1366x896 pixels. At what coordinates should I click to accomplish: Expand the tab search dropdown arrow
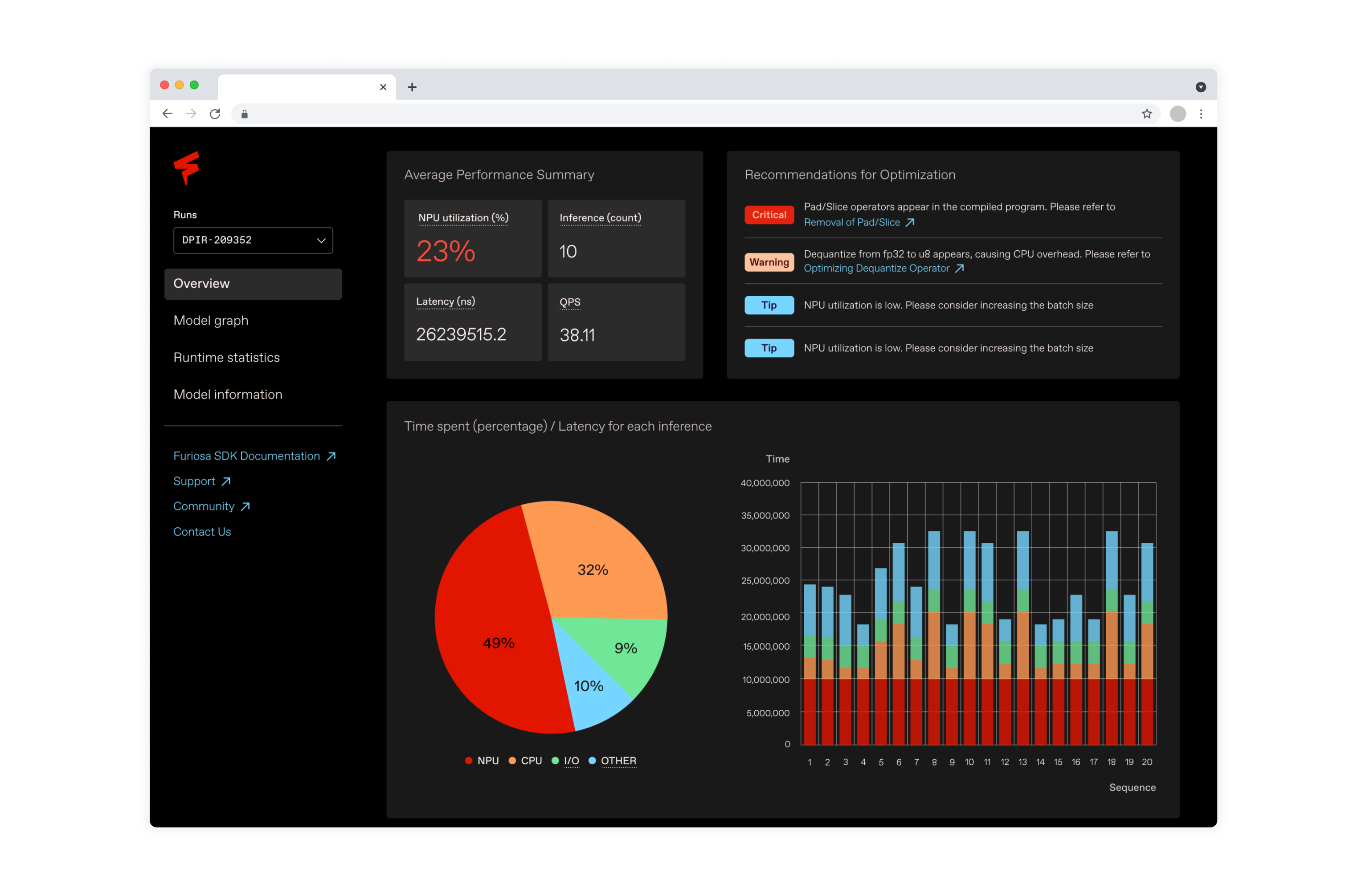tap(1200, 87)
